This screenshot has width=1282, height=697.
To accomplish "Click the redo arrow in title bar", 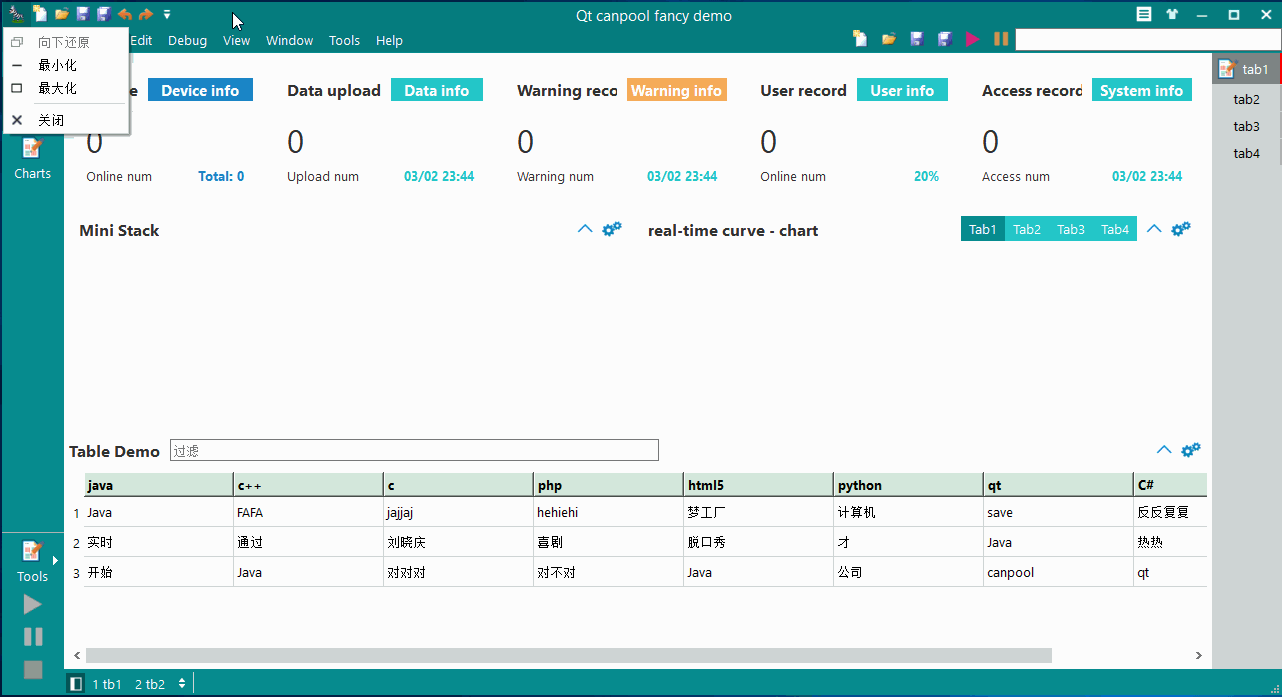I will point(146,14).
